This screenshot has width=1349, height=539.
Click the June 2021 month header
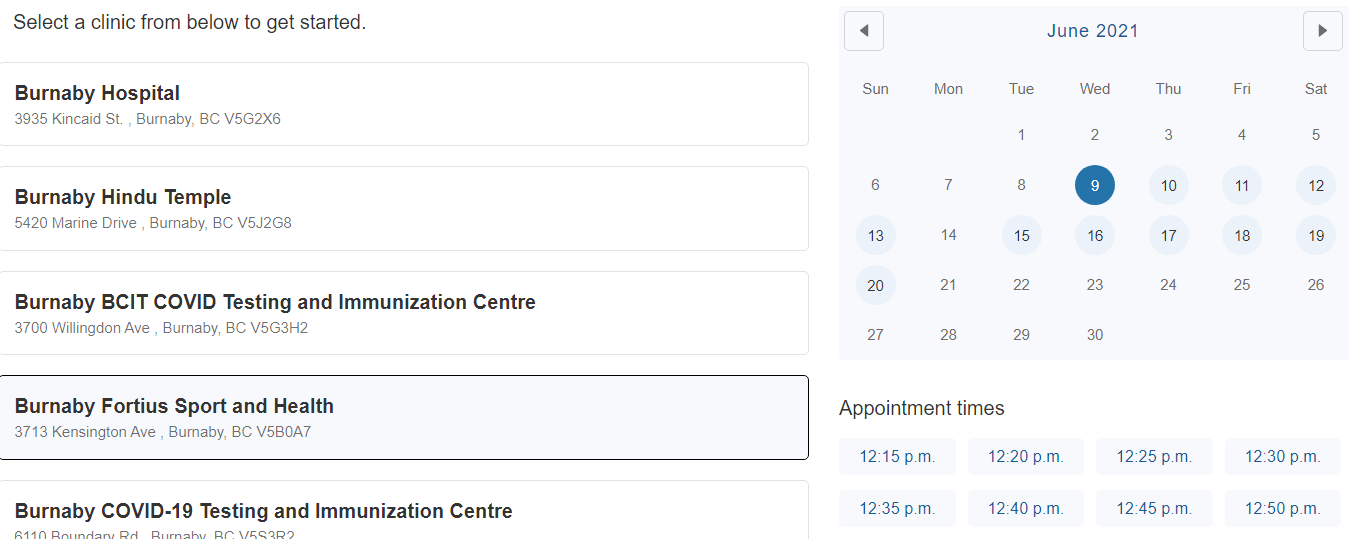pos(1092,31)
